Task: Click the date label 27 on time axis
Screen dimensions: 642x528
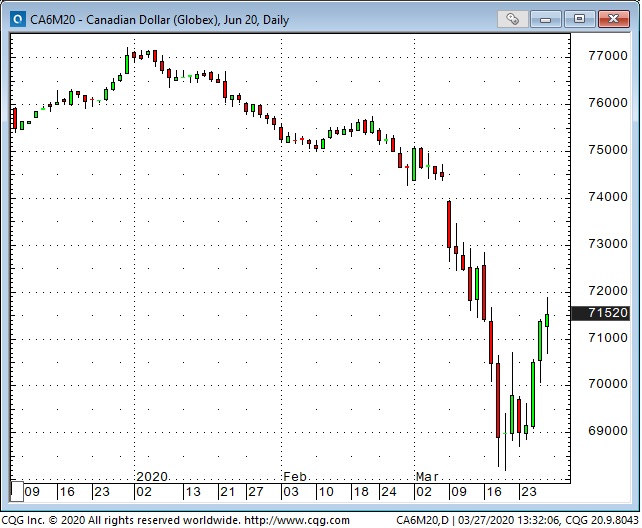Action: point(256,492)
